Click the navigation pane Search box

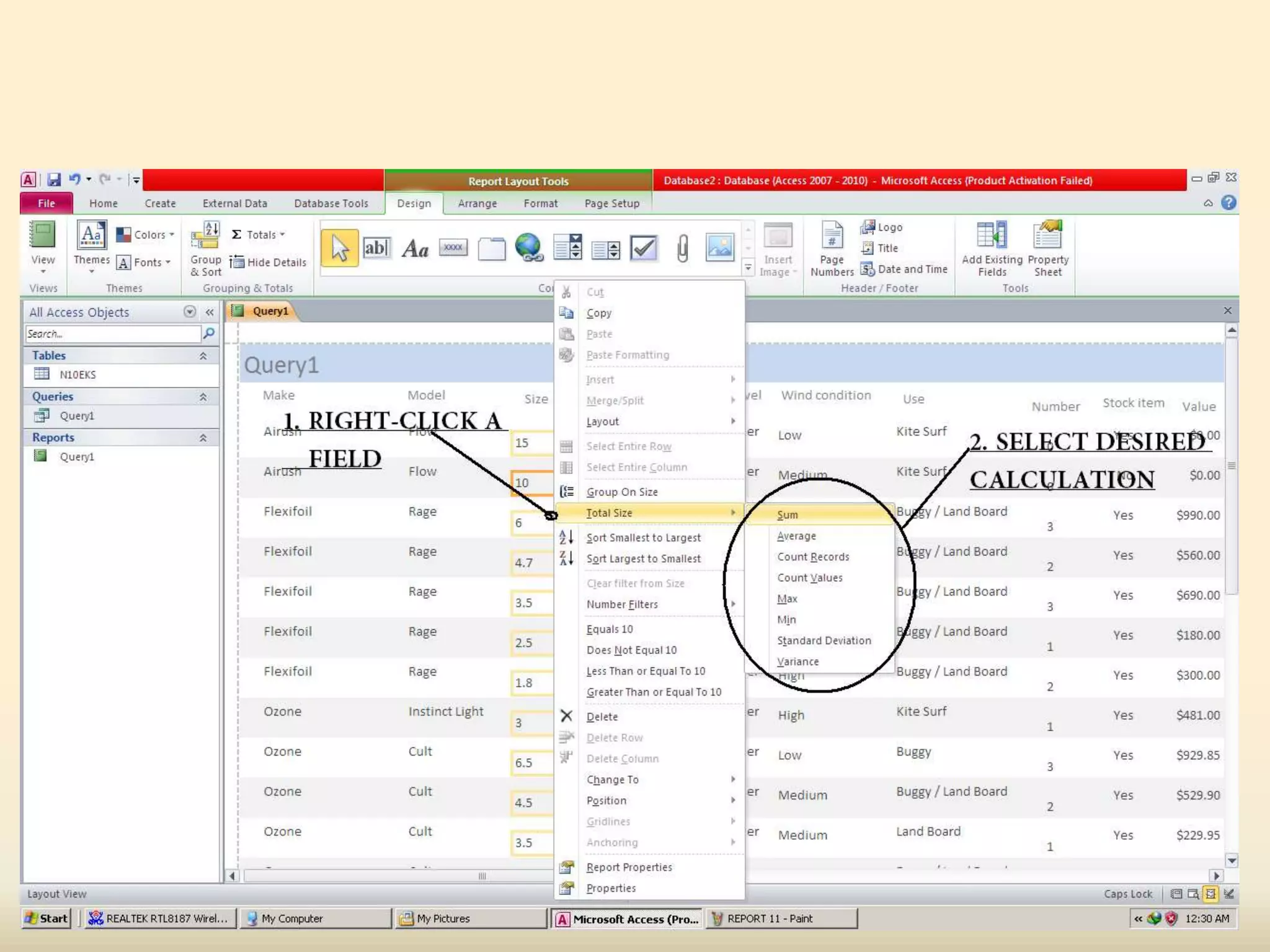point(113,334)
